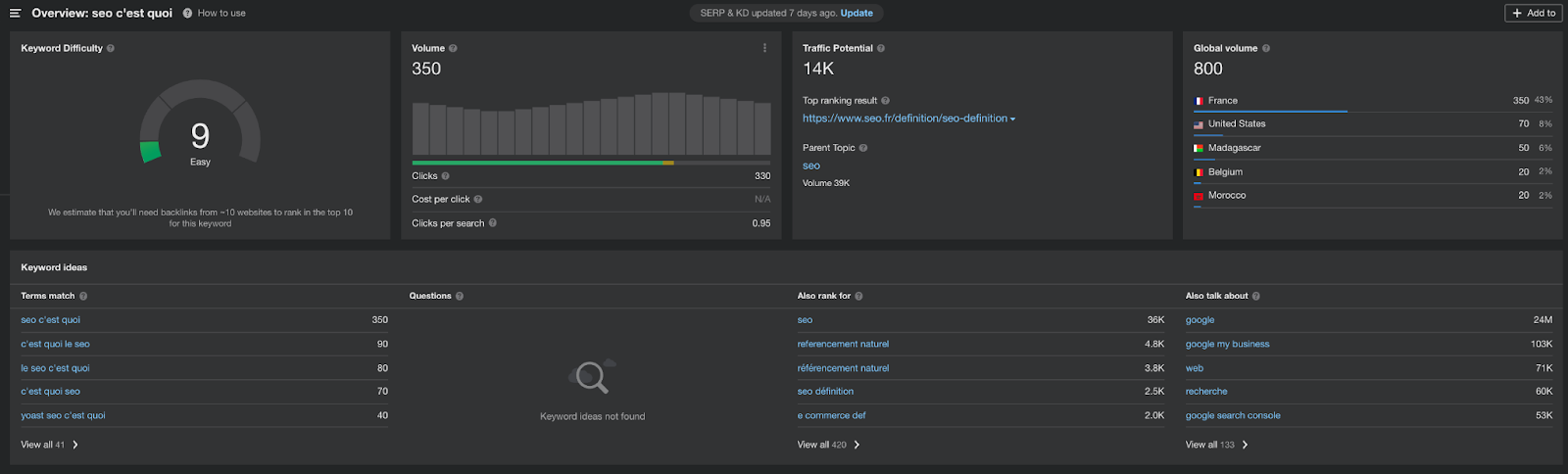This screenshot has height=474, width=1568.
Task: Click the Add to button
Action: (1534, 13)
